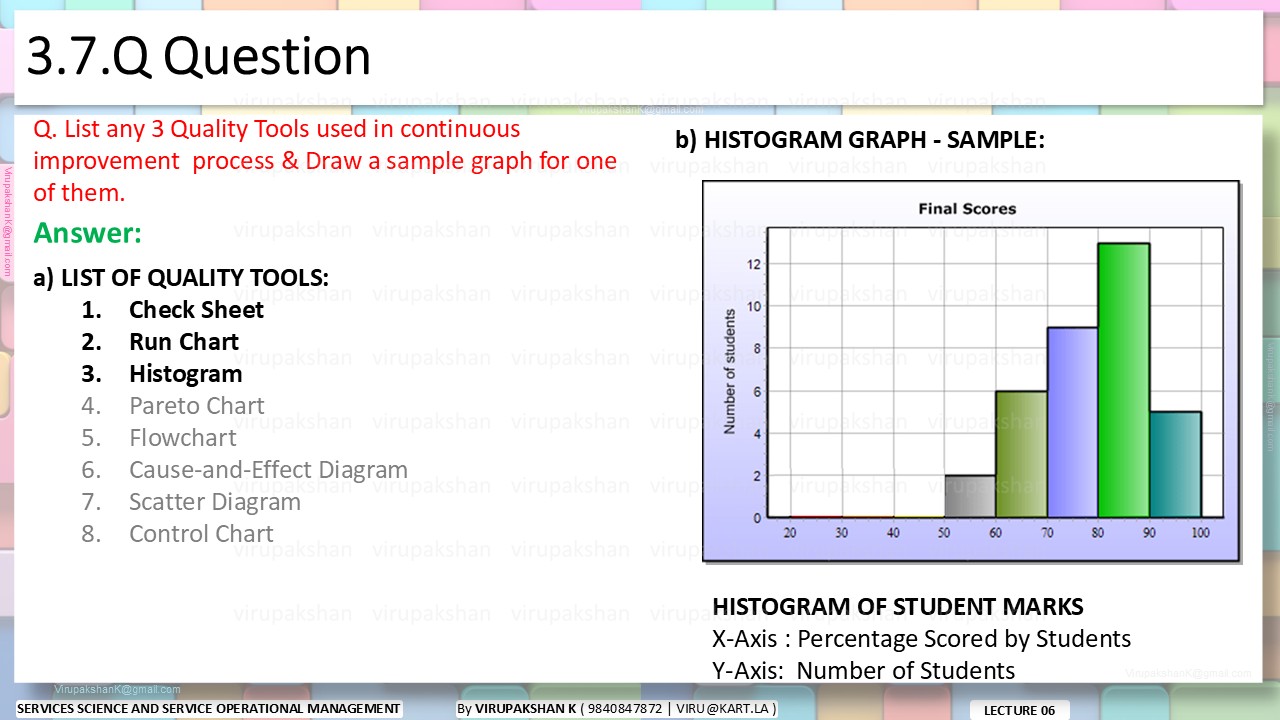
Task: Click the tallest bright green histogram bar
Action: click(x=1124, y=380)
